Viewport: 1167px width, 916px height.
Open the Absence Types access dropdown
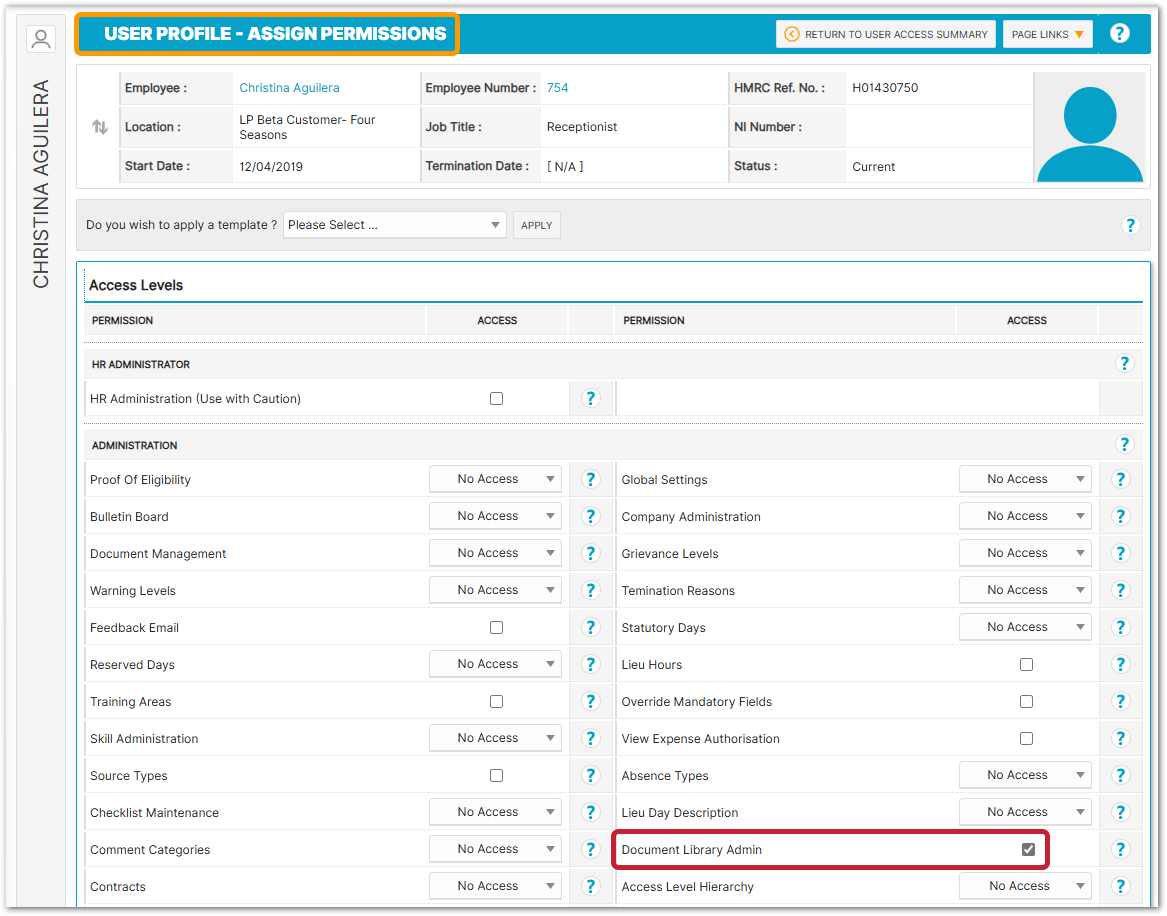[x=1025, y=775]
